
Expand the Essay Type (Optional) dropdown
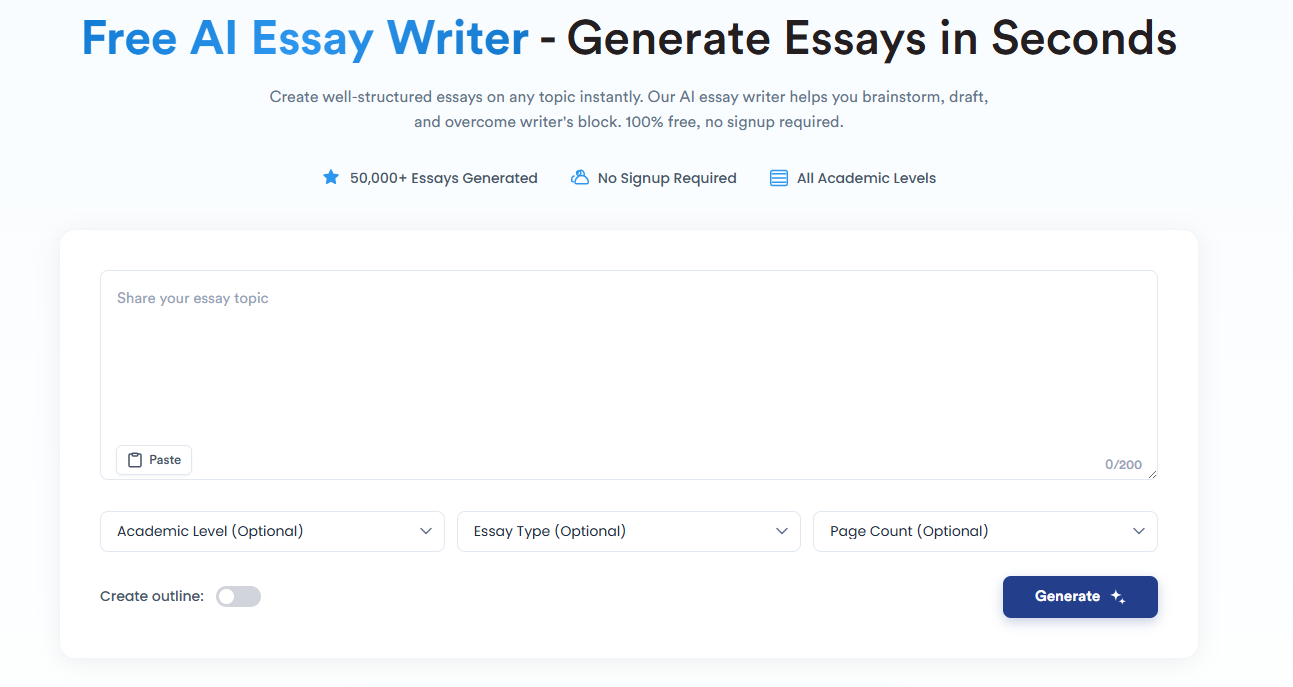(x=628, y=531)
